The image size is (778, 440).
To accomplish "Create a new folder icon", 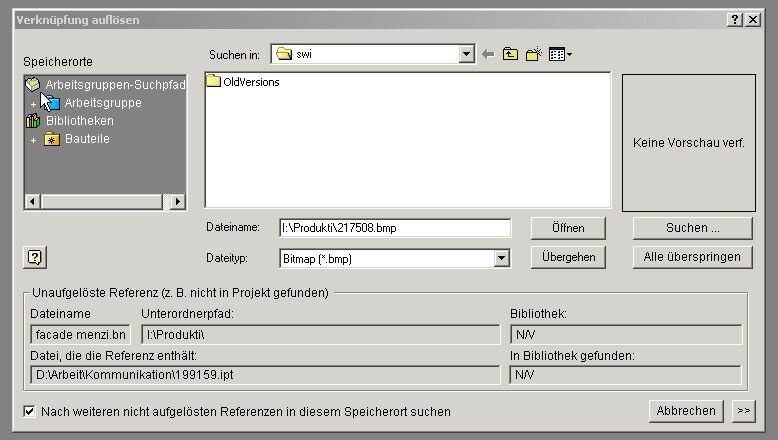I will [x=533, y=54].
